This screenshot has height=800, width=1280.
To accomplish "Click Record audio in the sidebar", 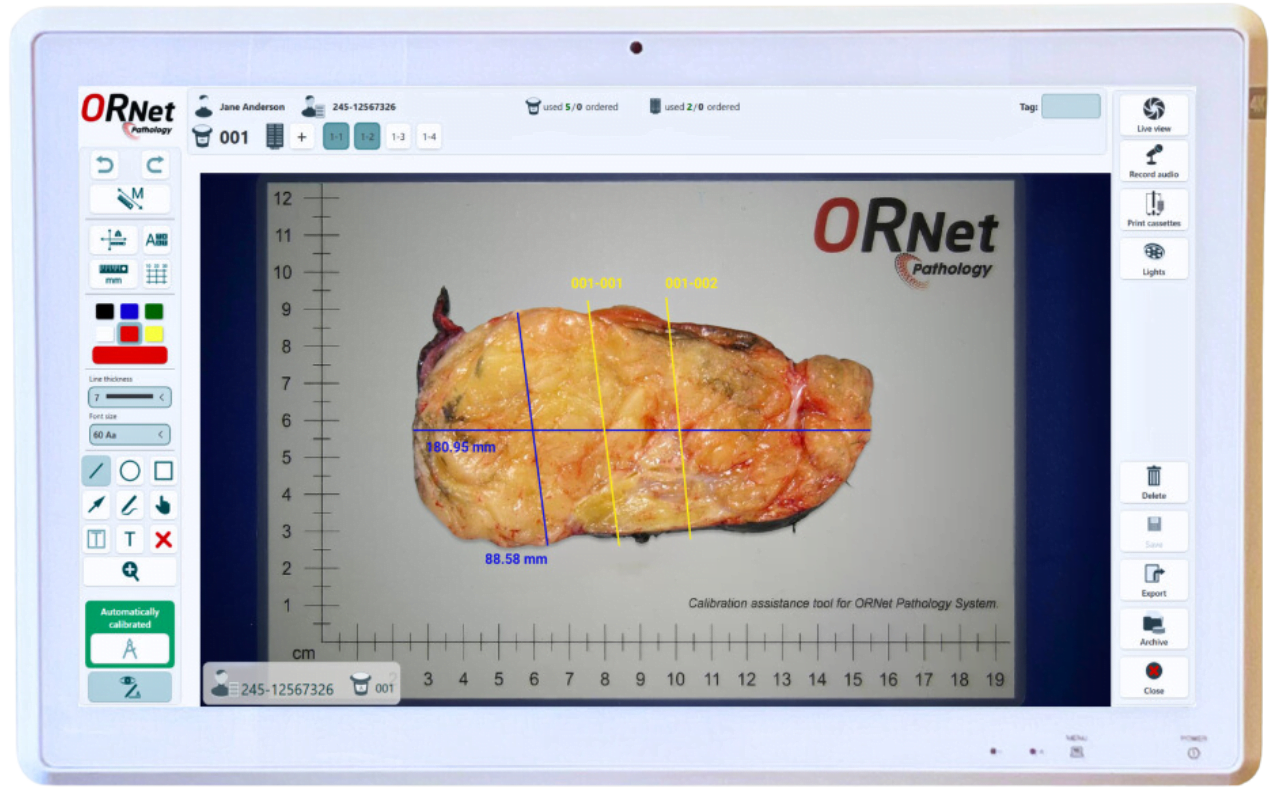I will click(1153, 160).
